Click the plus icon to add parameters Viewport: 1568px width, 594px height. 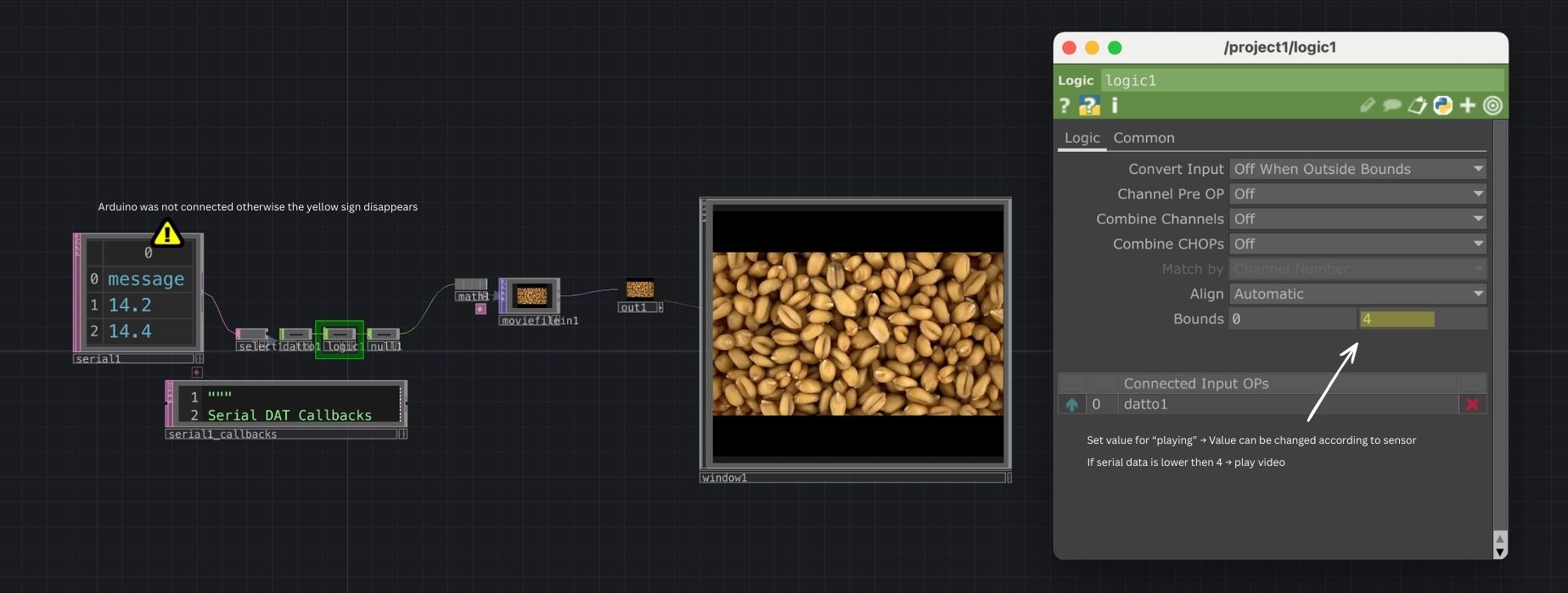tap(1468, 105)
